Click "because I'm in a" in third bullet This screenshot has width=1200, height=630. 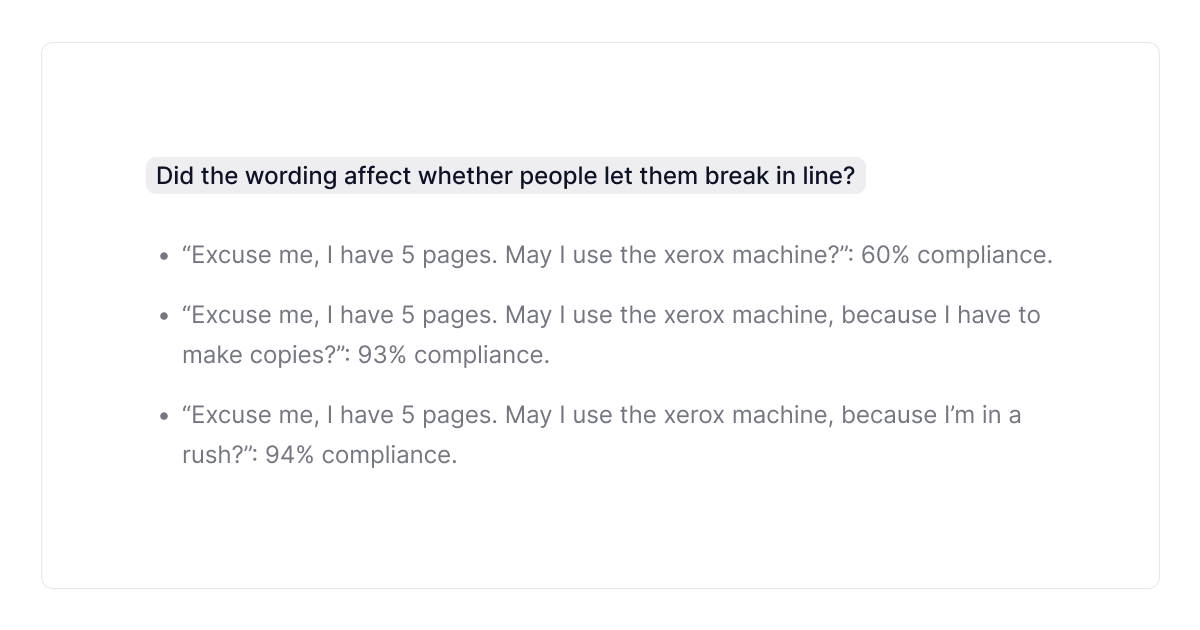(930, 415)
